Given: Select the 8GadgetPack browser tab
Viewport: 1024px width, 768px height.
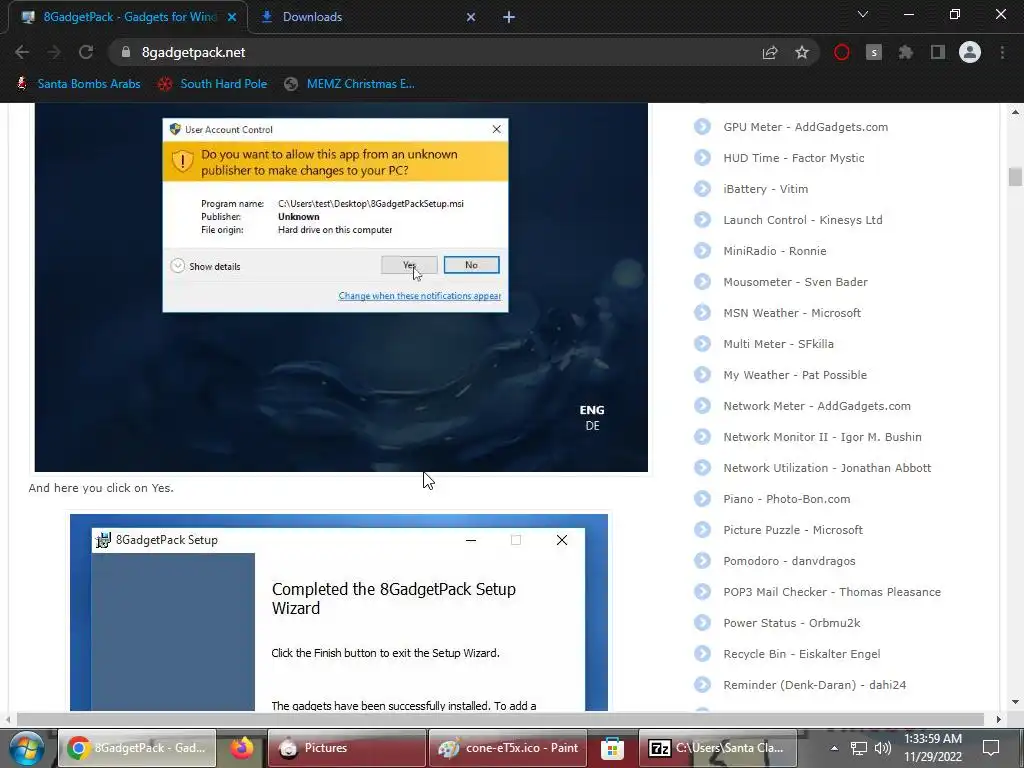Looking at the screenshot, I should coord(129,17).
